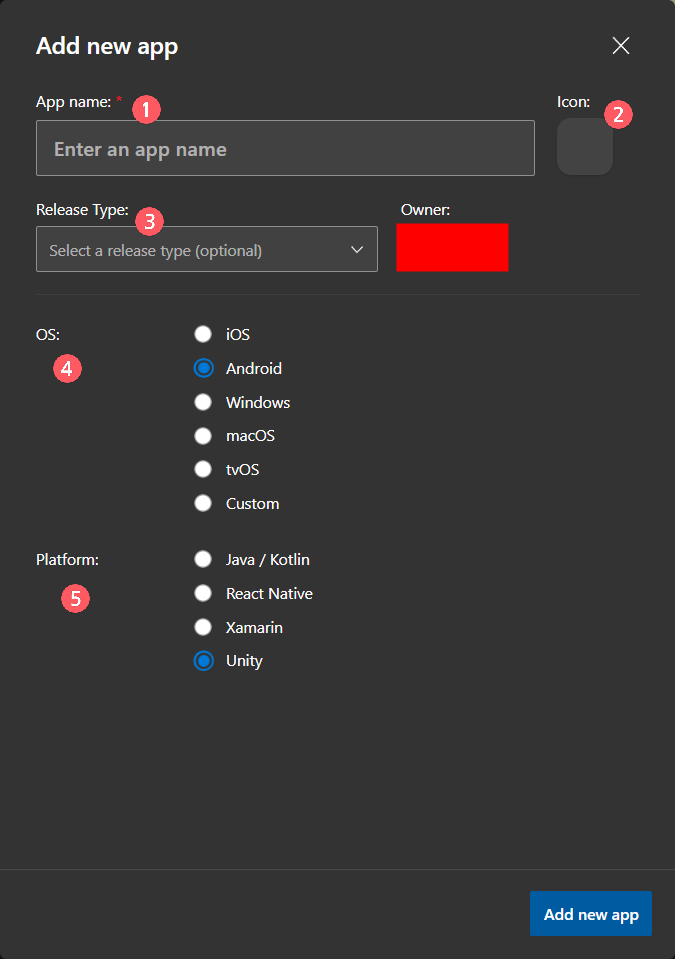Select the Android OS option

[203, 368]
